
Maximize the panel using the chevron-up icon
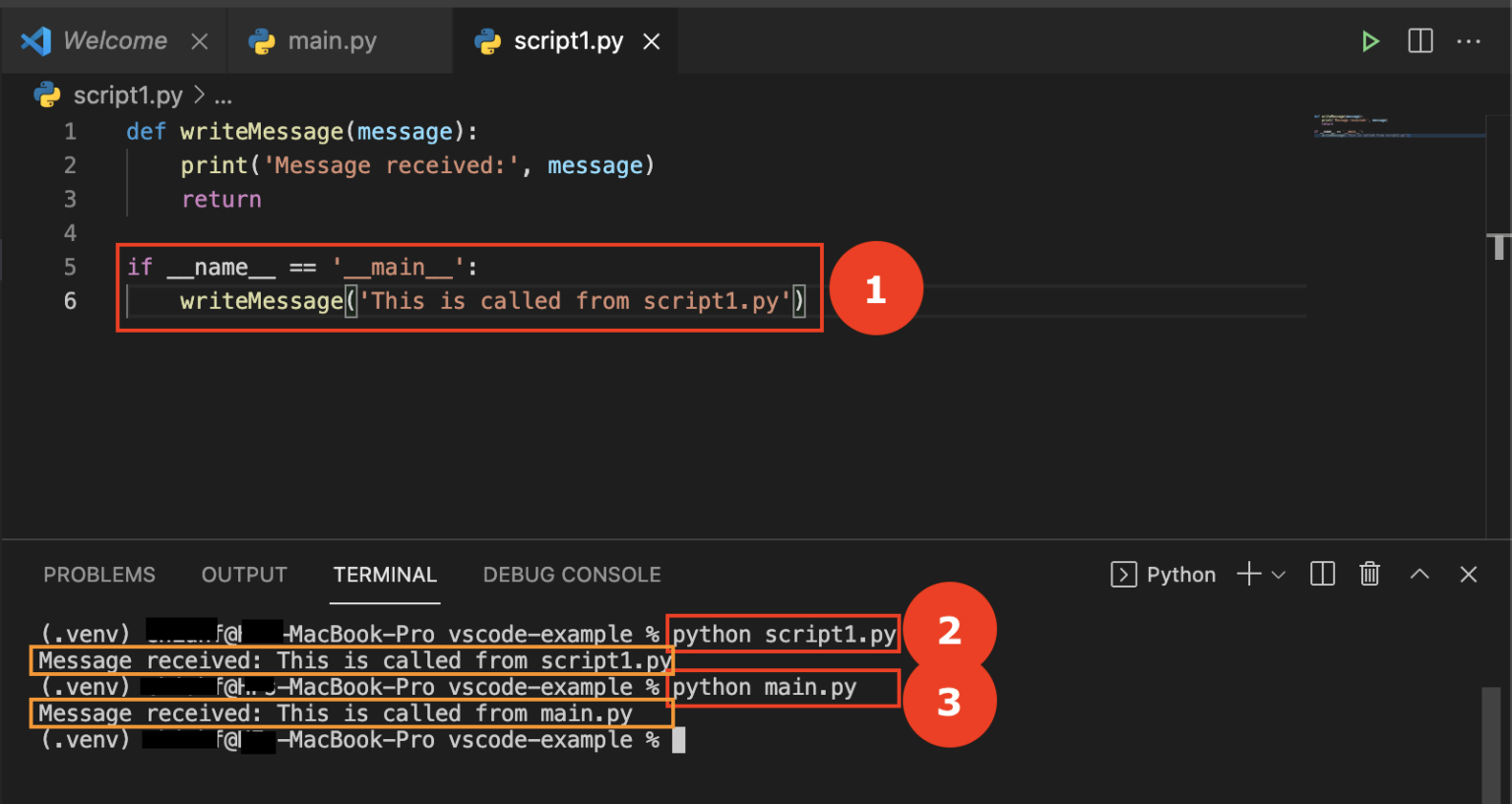[x=1418, y=574]
